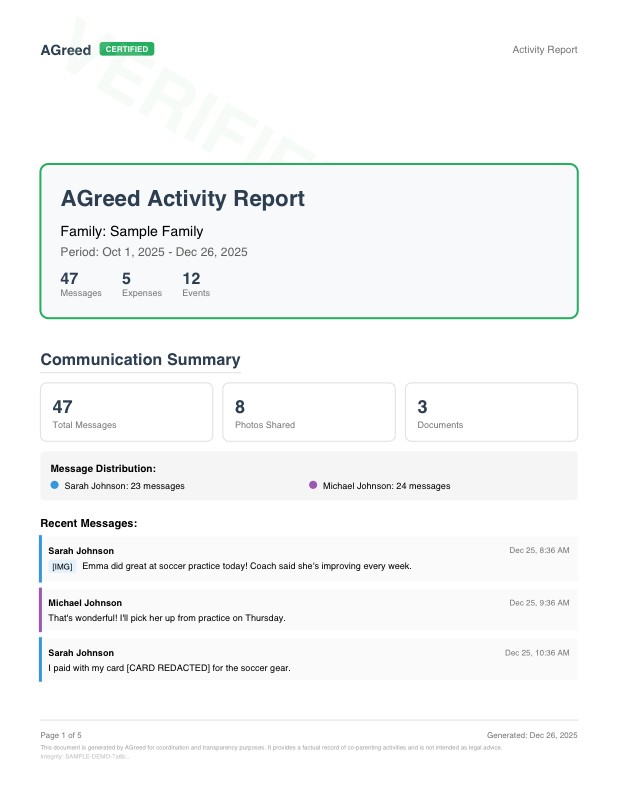Click the CARD REDACTED message text

169,668
